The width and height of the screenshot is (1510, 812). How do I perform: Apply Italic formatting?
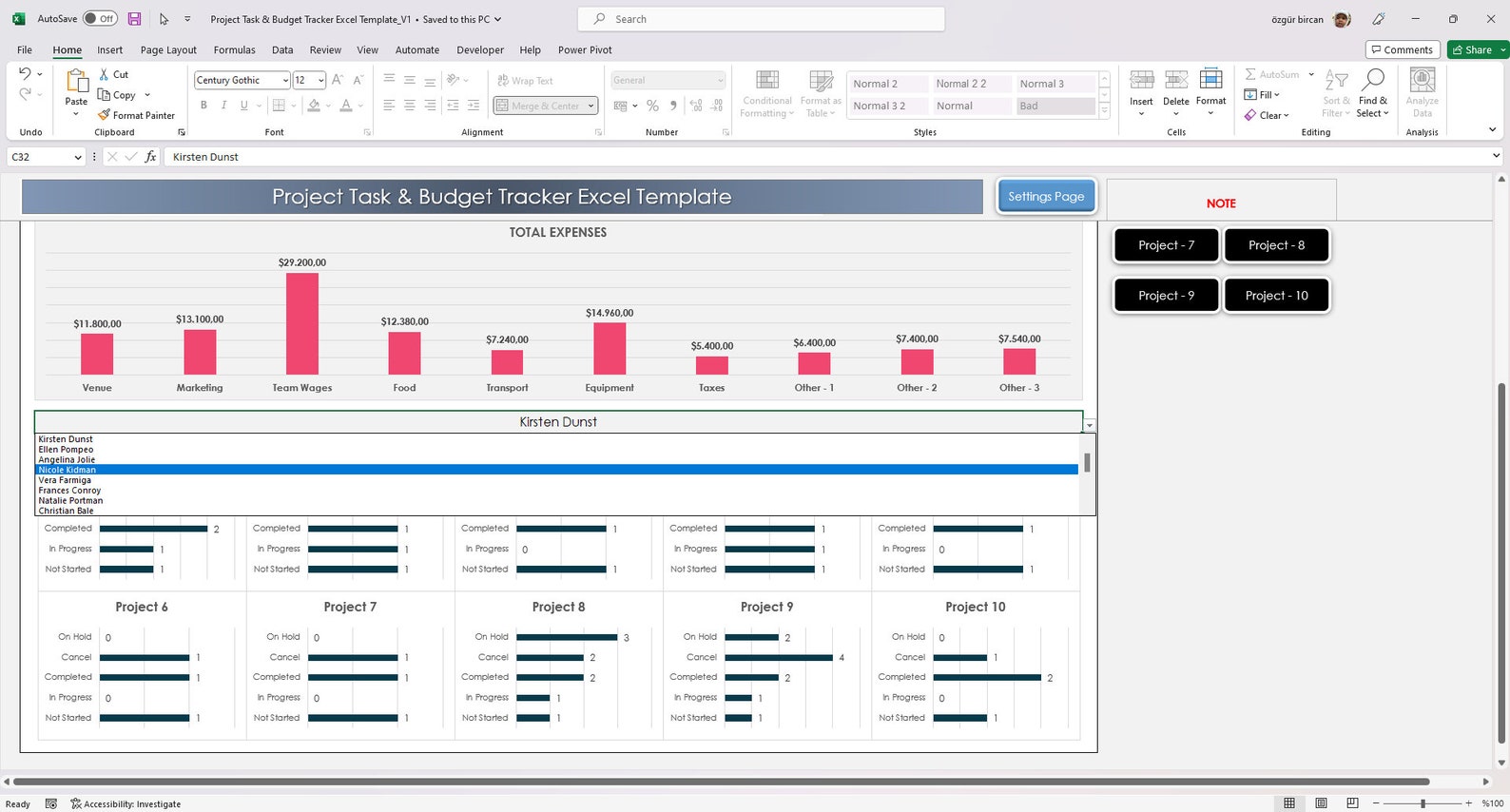tap(223, 106)
